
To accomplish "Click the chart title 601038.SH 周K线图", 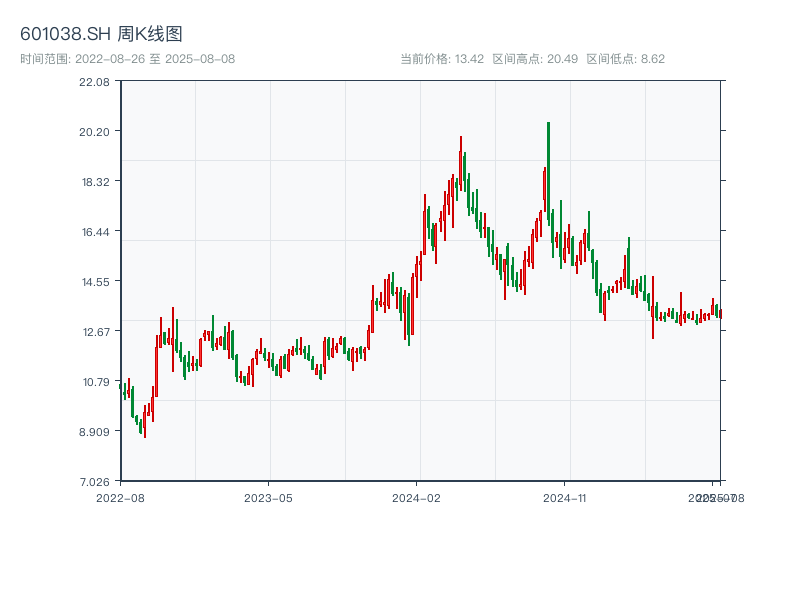I will [x=101, y=34].
